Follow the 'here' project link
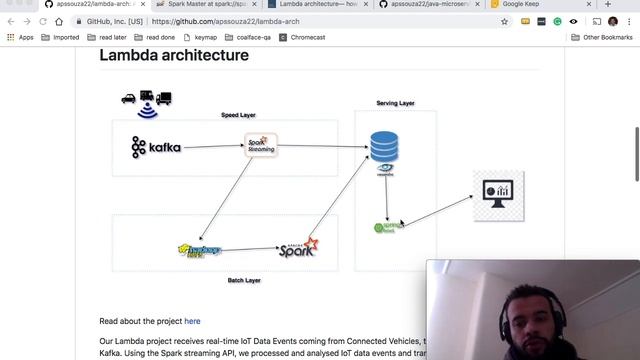 point(192,321)
